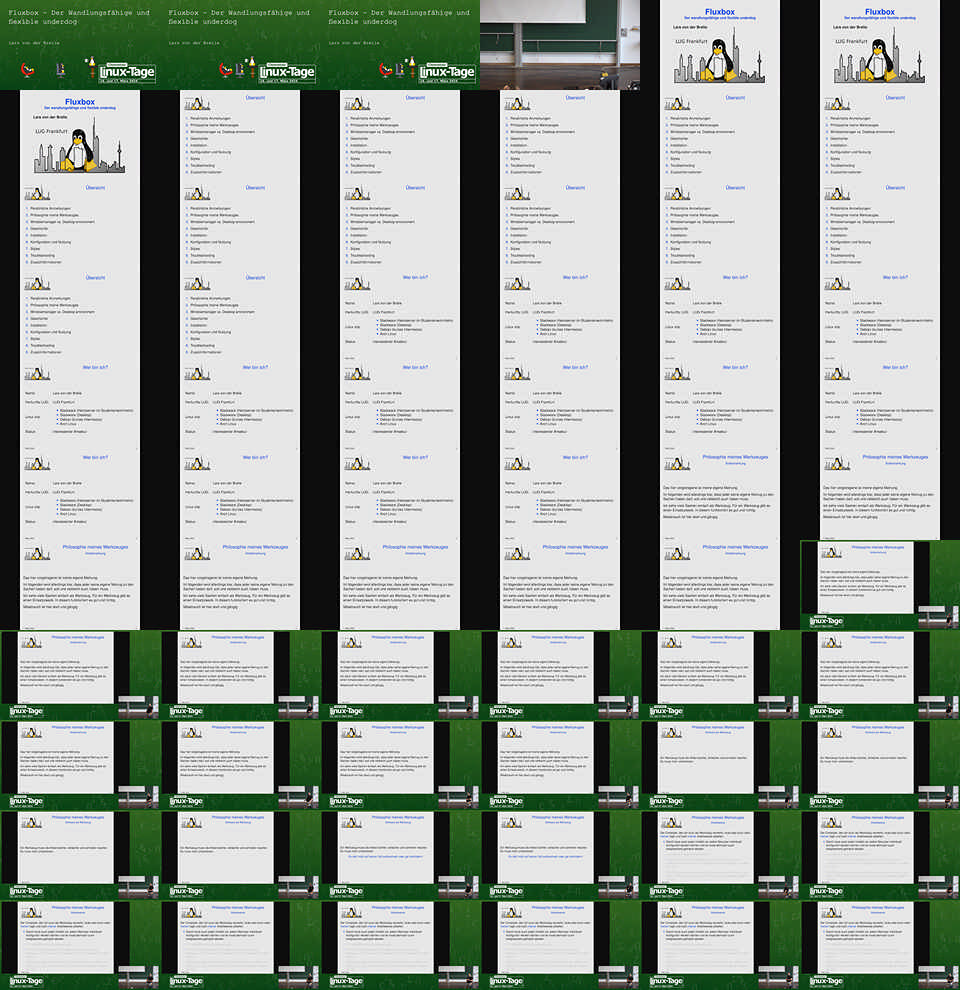960x990 pixels.
Task: Open Fluxbox penguin slide below first green title card
Action: (80, 135)
